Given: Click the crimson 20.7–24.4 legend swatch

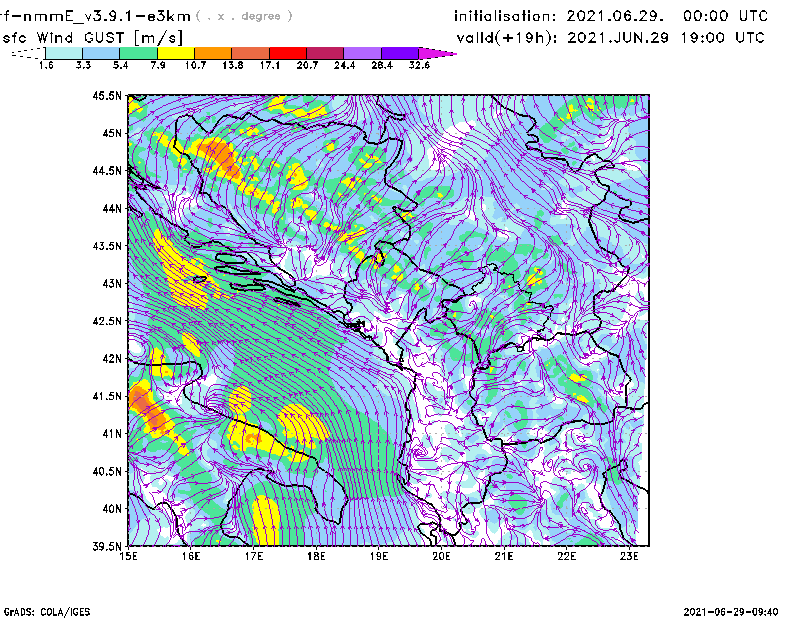Looking at the screenshot, I should [x=325, y=53].
